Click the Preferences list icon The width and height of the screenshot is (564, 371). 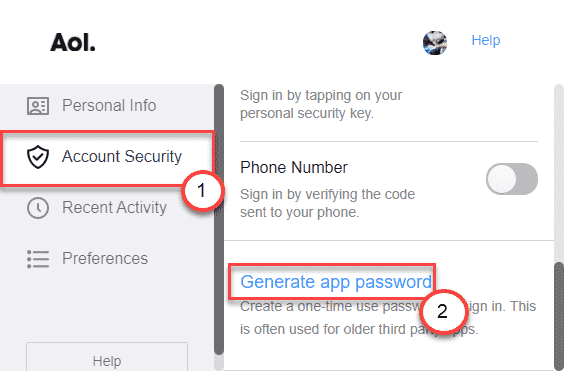coord(38,259)
